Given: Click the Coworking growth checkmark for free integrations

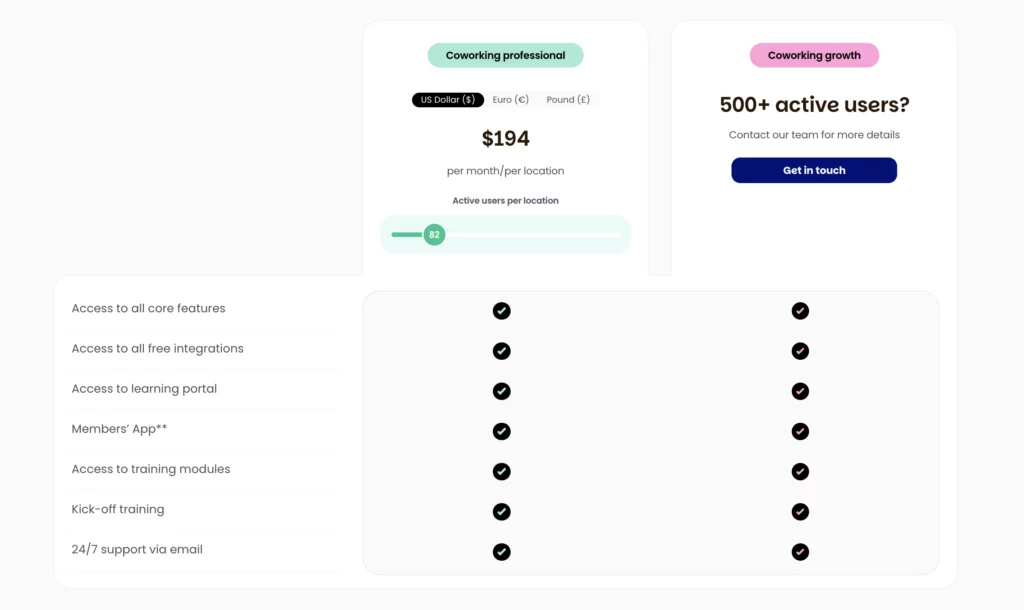Looking at the screenshot, I should 800,351.
